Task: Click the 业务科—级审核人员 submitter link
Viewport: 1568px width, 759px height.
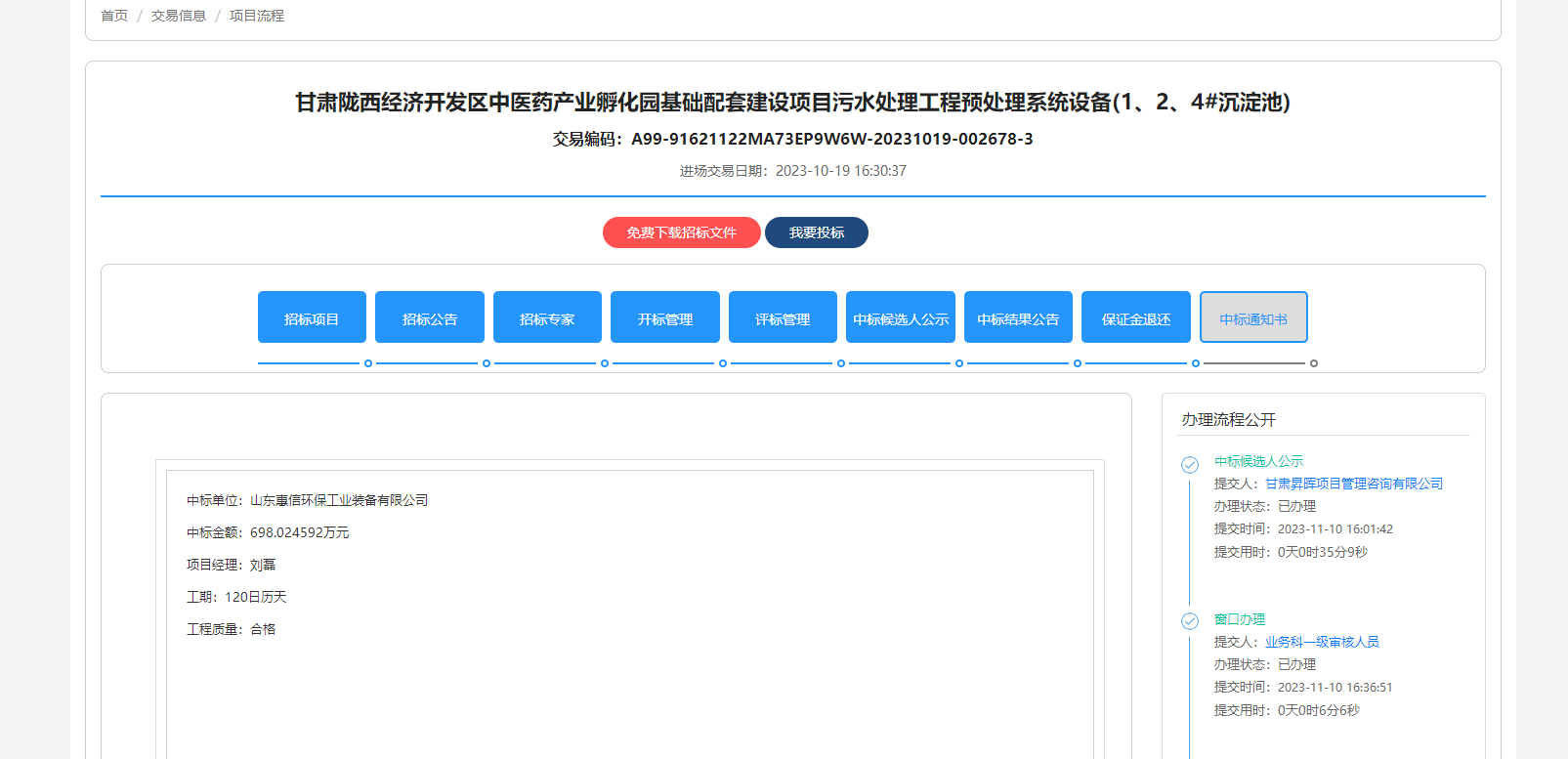Action: 1322,642
